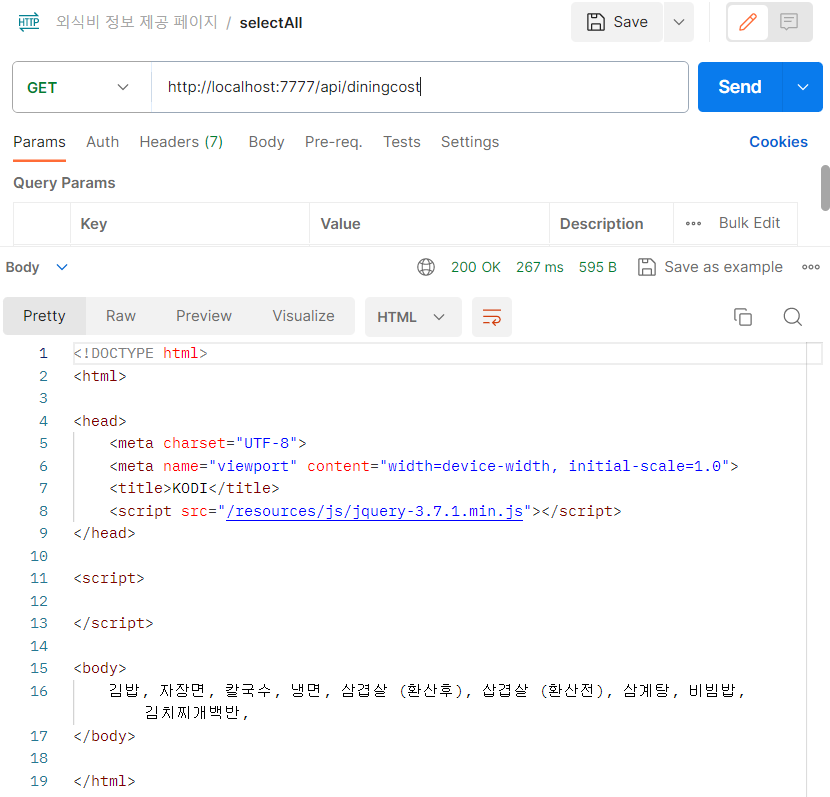Expand the Send options arrow
This screenshot has height=797, width=830.
click(802, 87)
